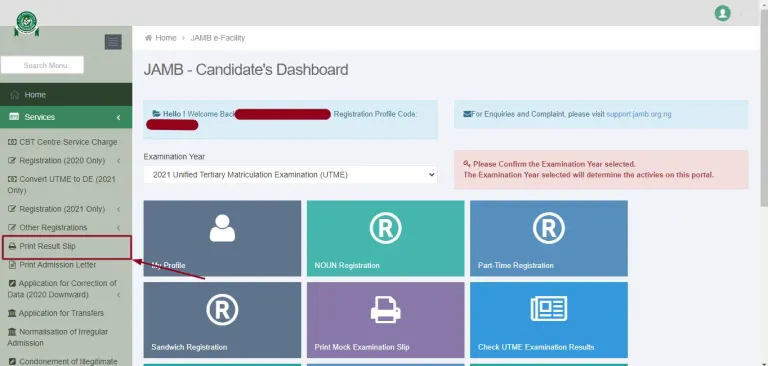Click the JAMB logo at top left
The width and height of the screenshot is (768, 366).
pyautogui.click(x=26, y=23)
